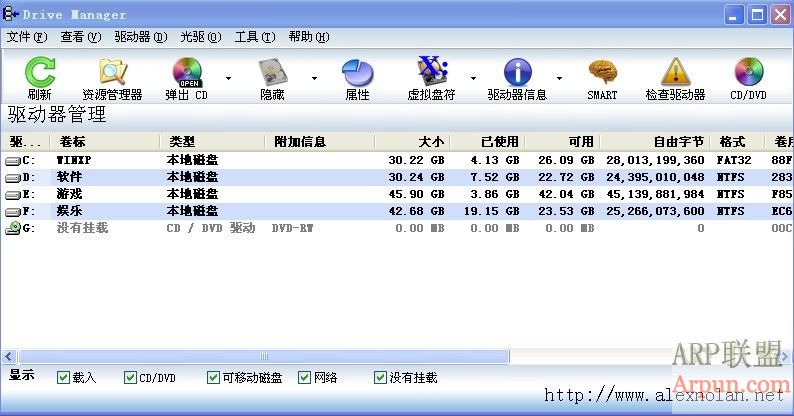Open the SMART brain icon

click(603, 72)
